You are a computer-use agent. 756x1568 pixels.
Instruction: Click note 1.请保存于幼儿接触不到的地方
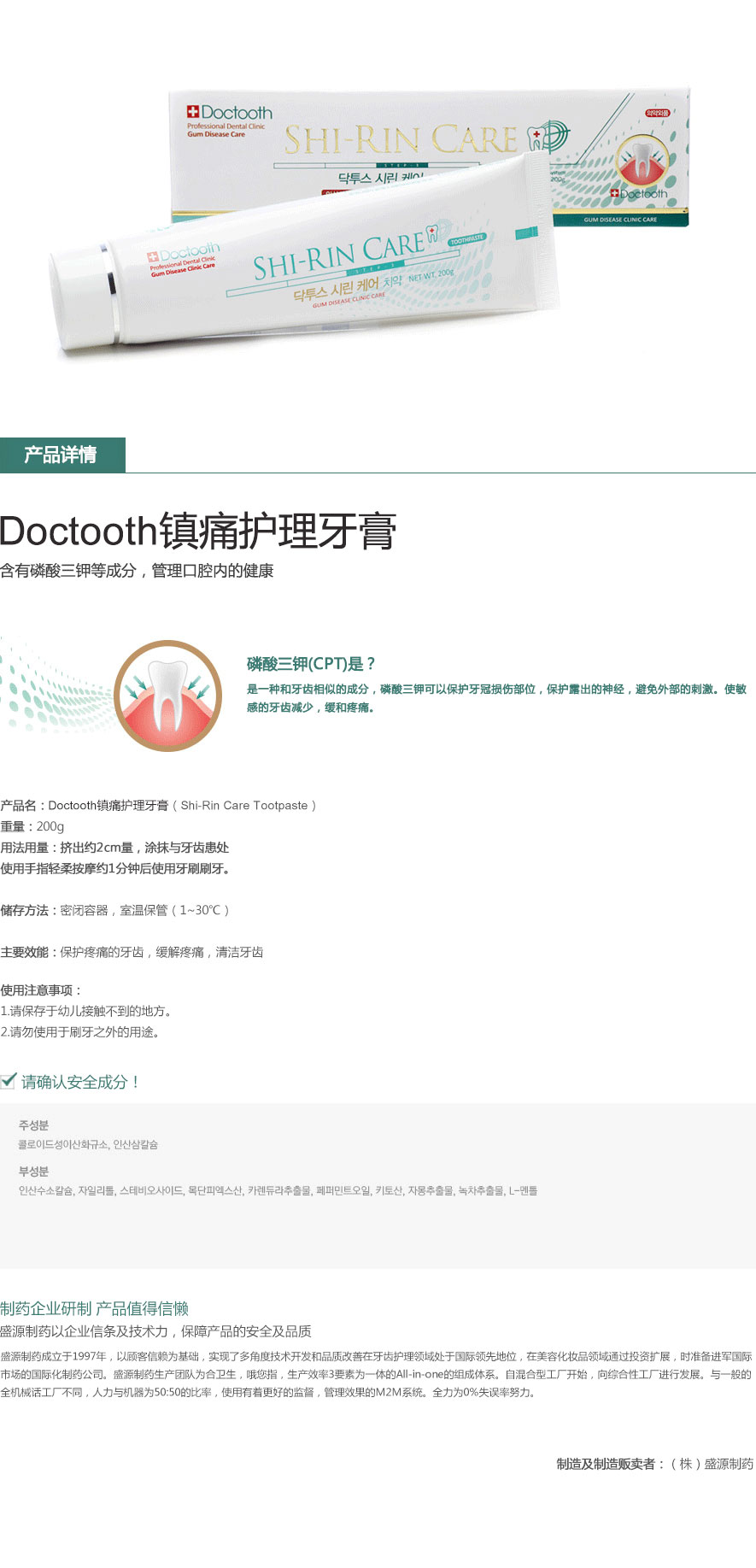point(88,1011)
